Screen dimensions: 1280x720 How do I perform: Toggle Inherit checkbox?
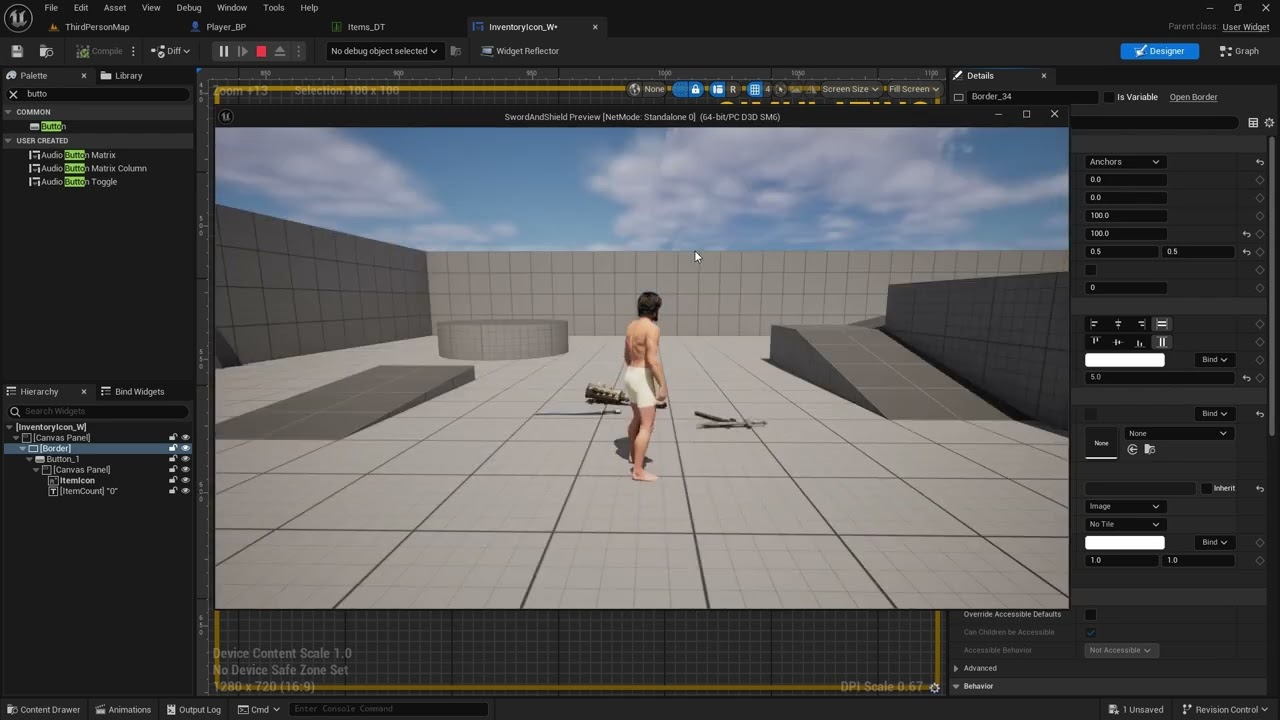pyautogui.click(x=1207, y=489)
